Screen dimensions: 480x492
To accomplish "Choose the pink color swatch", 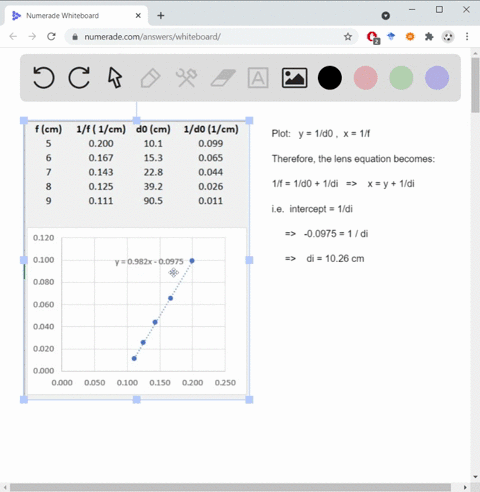I will tap(366, 78).
